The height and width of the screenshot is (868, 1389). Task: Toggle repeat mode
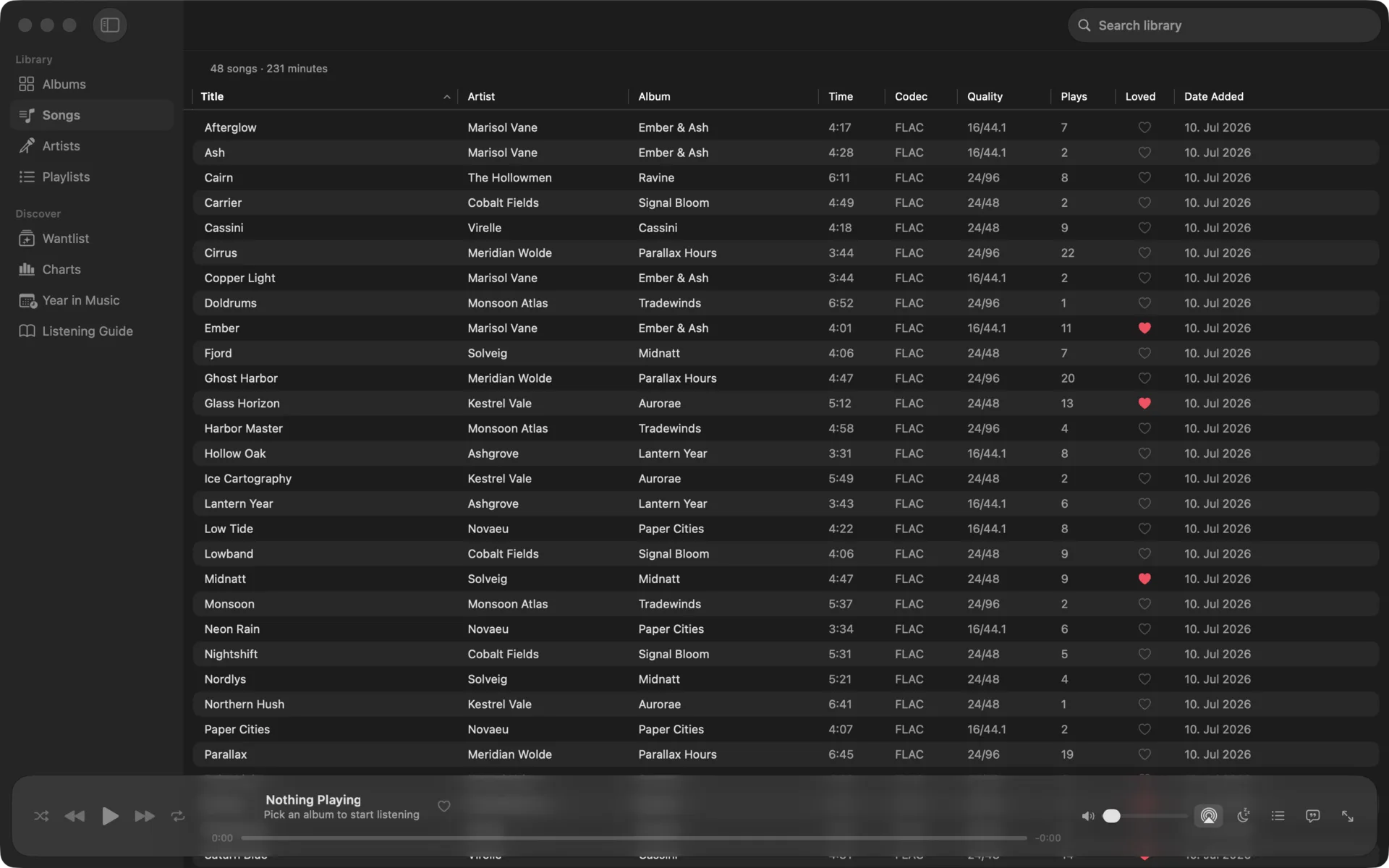[178, 816]
